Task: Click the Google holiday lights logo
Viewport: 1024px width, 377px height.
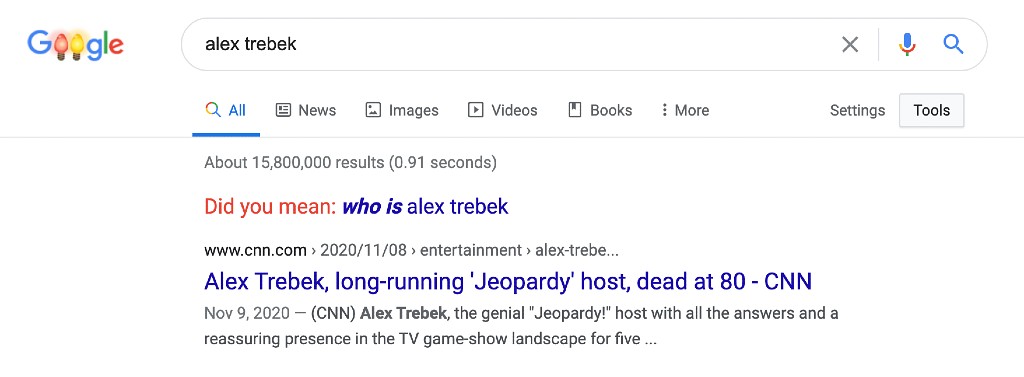Action: (x=75, y=44)
